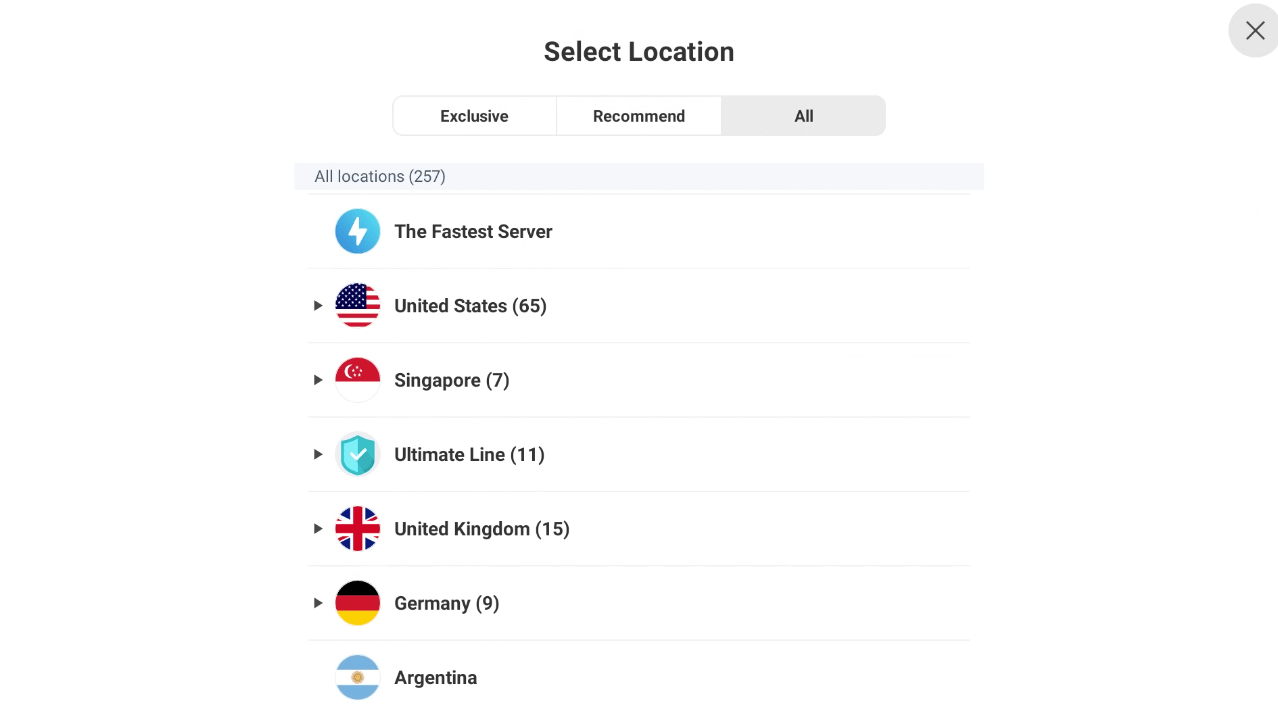Click the lightning bolt Fastest Server icon
This screenshot has height=708, width=1278.
tap(357, 231)
